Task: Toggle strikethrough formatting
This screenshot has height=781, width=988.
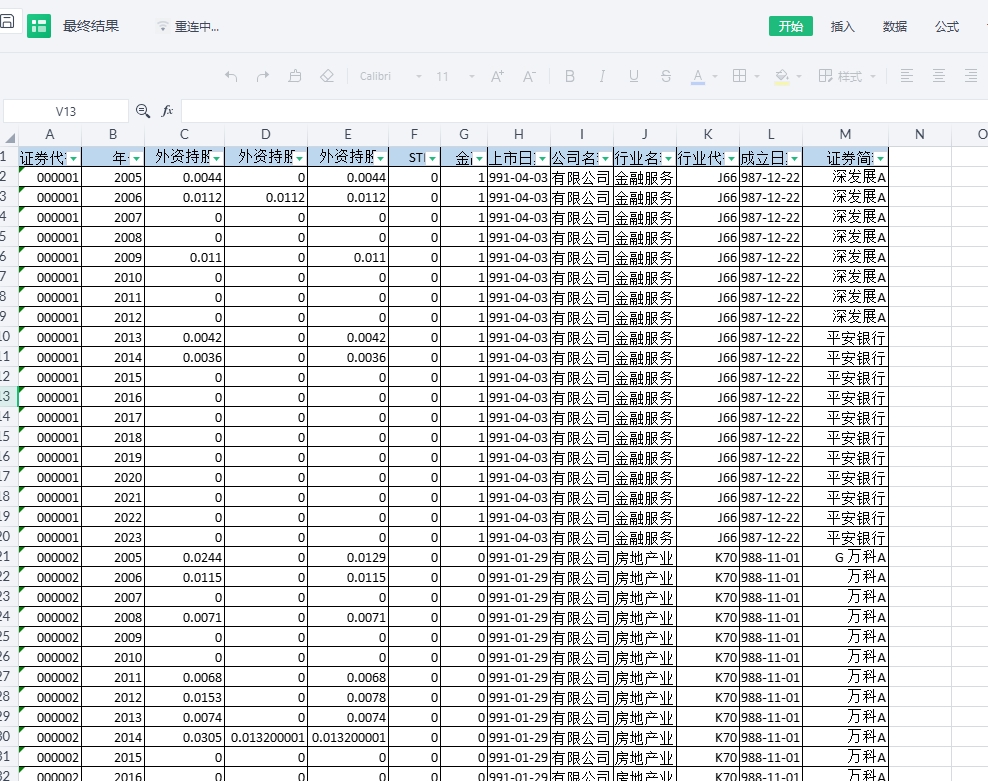Action: coord(666,76)
